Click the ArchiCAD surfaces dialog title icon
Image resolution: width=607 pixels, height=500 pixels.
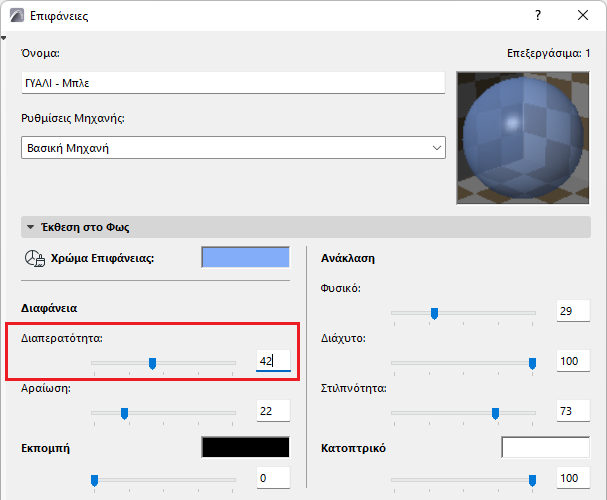[17, 15]
